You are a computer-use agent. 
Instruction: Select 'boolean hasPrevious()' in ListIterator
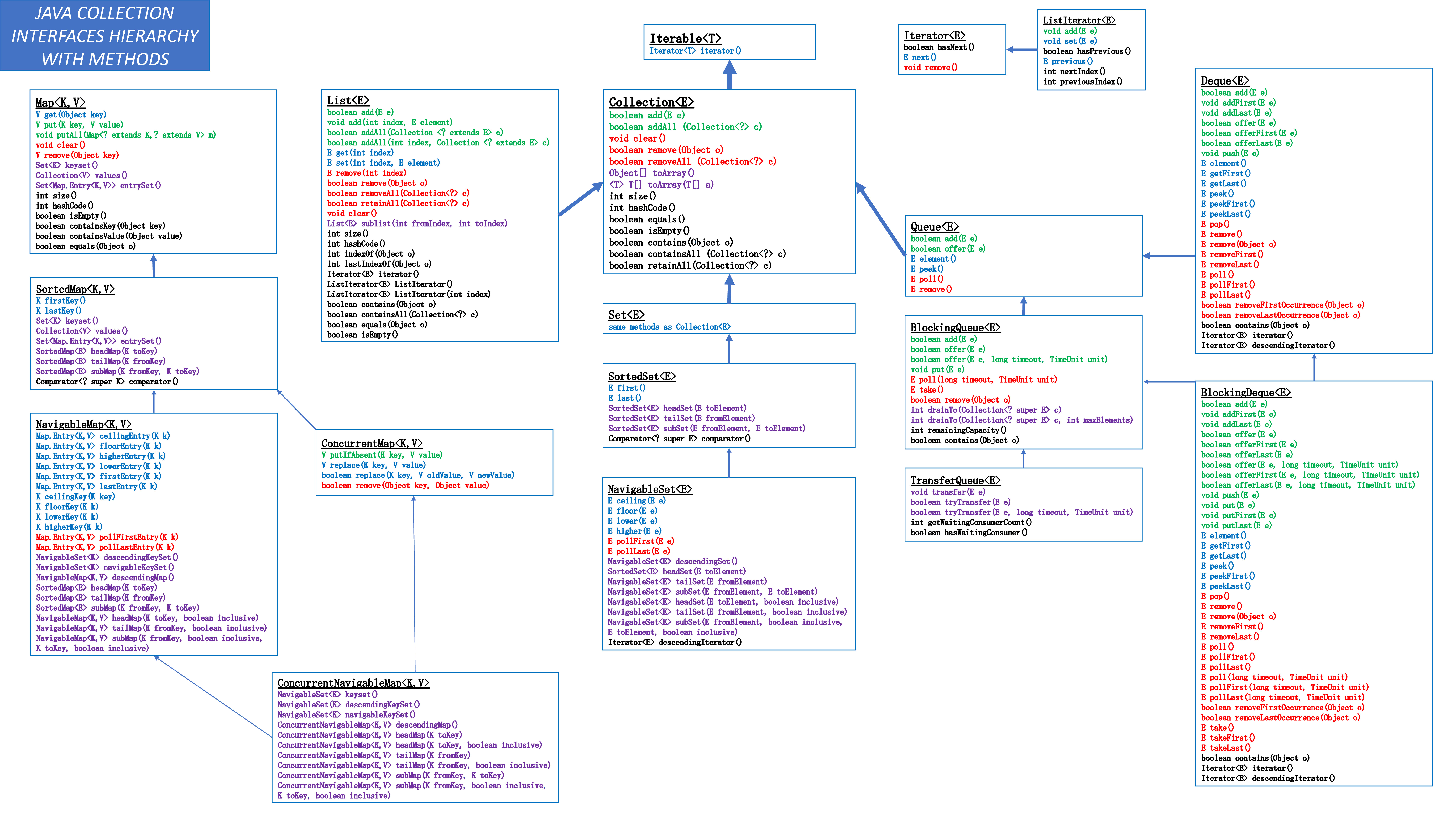[x=1087, y=51]
